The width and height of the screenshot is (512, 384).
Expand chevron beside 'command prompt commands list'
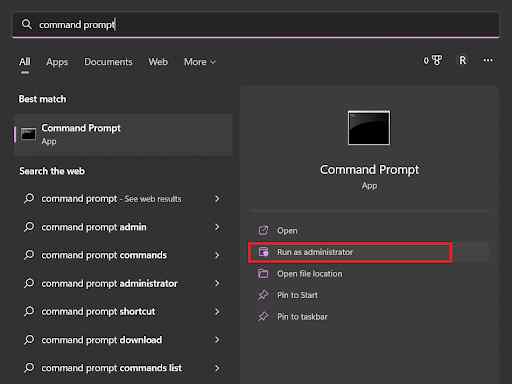click(x=217, y=368)
